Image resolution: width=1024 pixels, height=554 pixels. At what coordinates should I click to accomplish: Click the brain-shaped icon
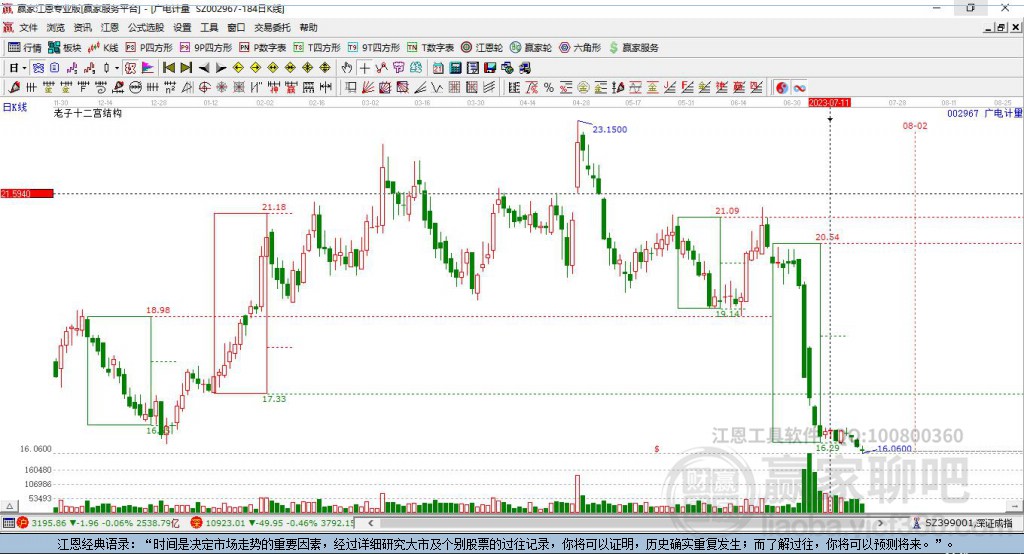click(x=416, y=68)
